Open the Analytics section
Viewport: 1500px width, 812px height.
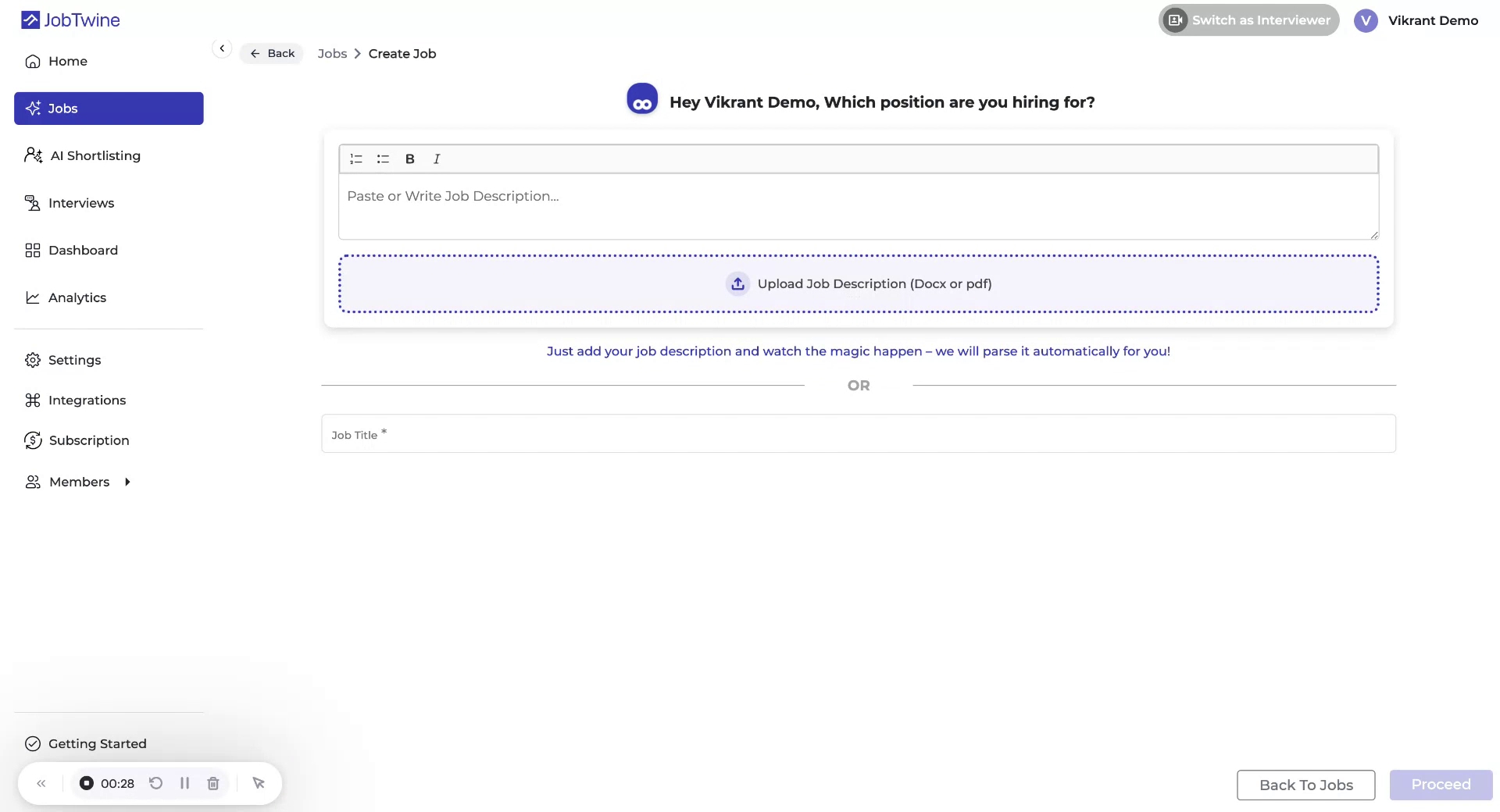[x=78, y=297]
